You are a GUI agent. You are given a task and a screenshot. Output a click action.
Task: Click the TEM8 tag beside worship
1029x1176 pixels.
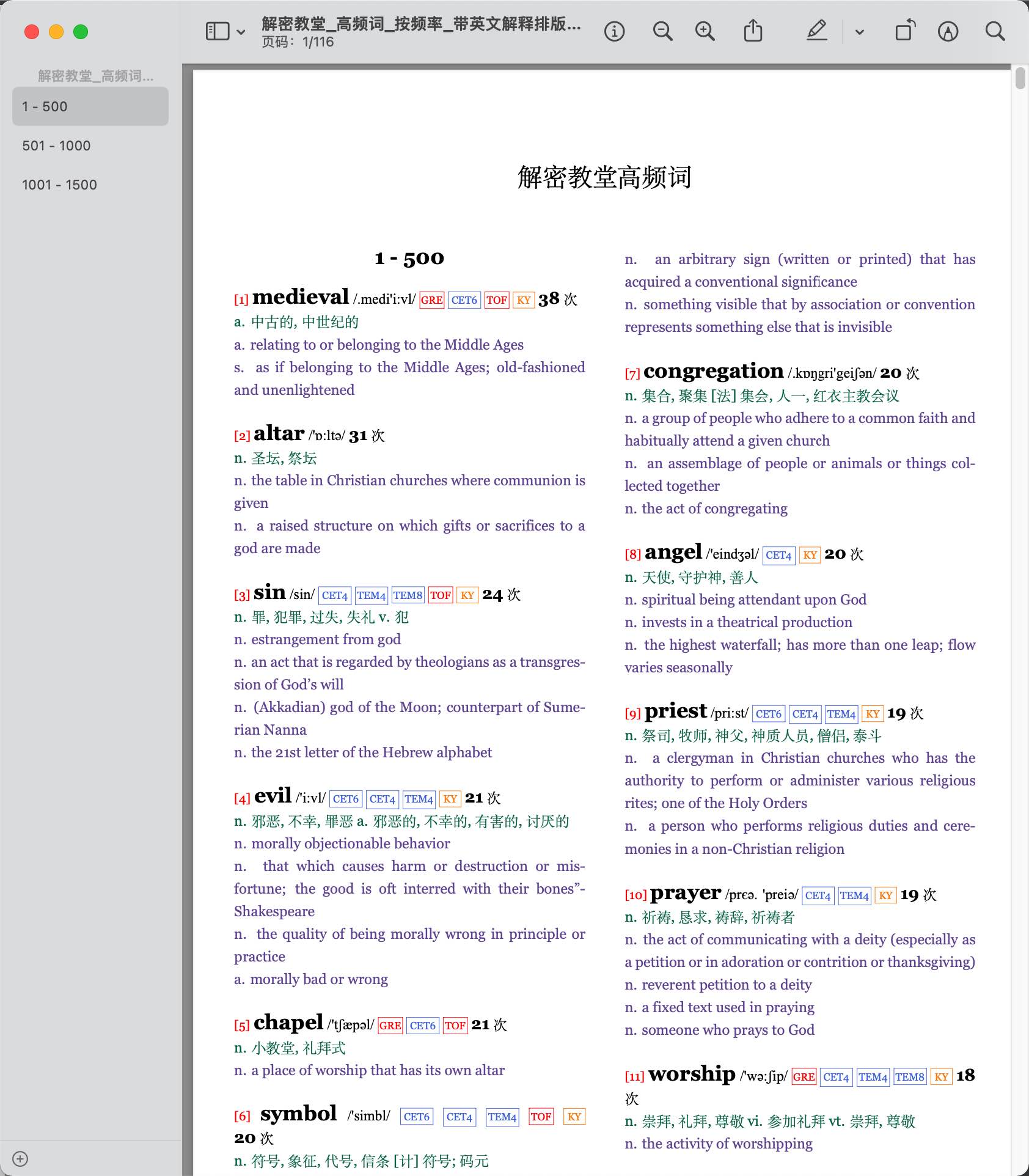pyautogui.click(x=910, y=1077)
